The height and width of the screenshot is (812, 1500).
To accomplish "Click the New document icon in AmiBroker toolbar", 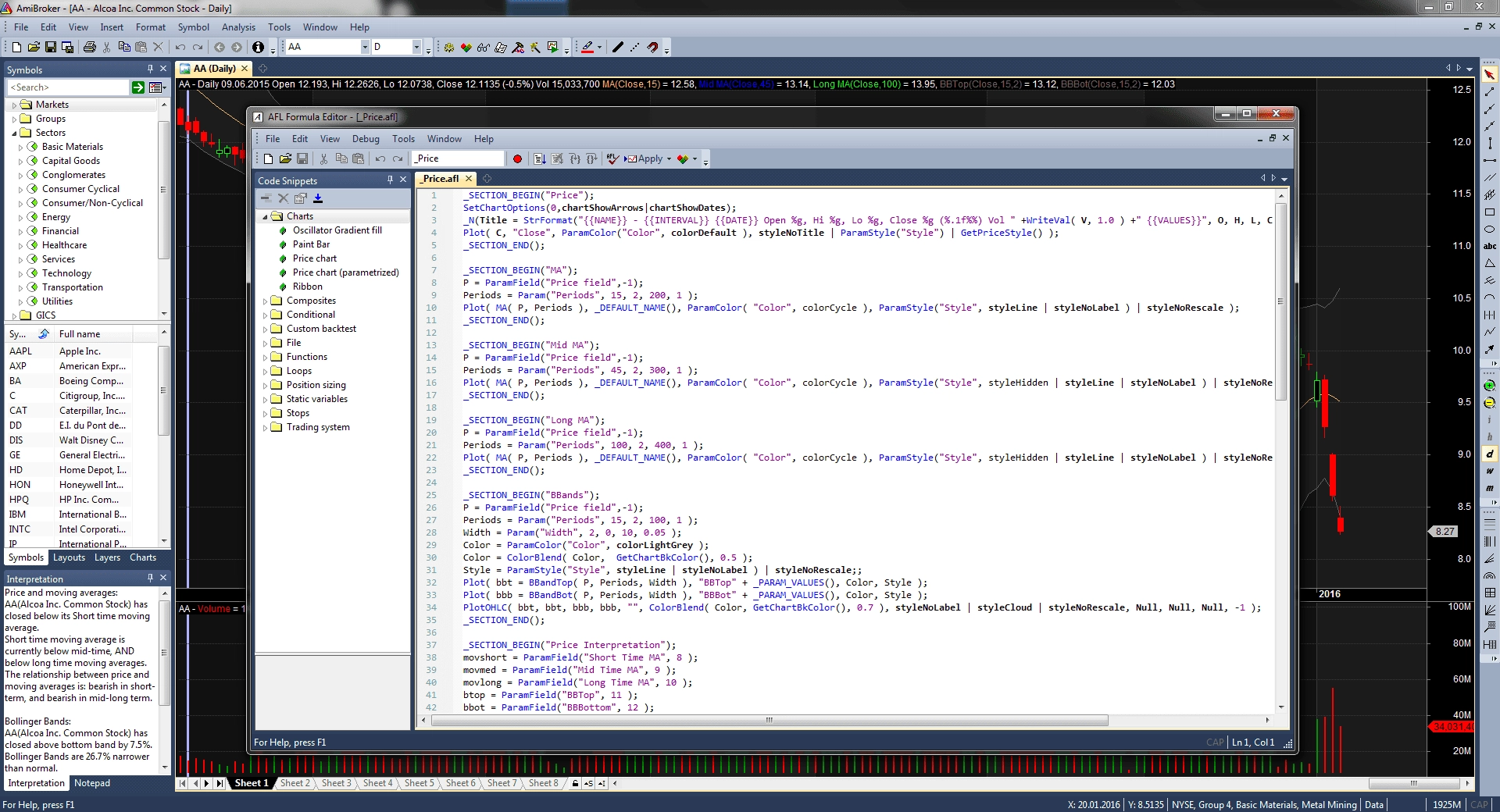I will coord(17,48).
